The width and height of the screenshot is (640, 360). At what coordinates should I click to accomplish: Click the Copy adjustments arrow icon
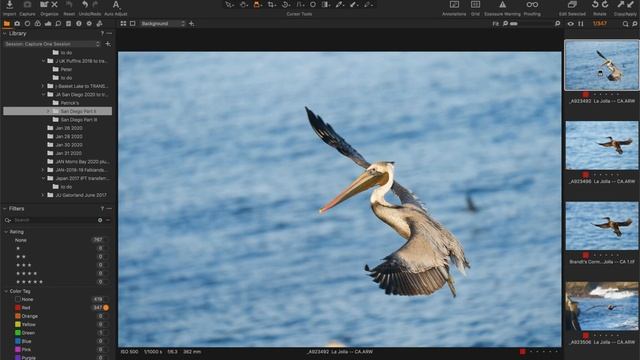pos(620,4)
